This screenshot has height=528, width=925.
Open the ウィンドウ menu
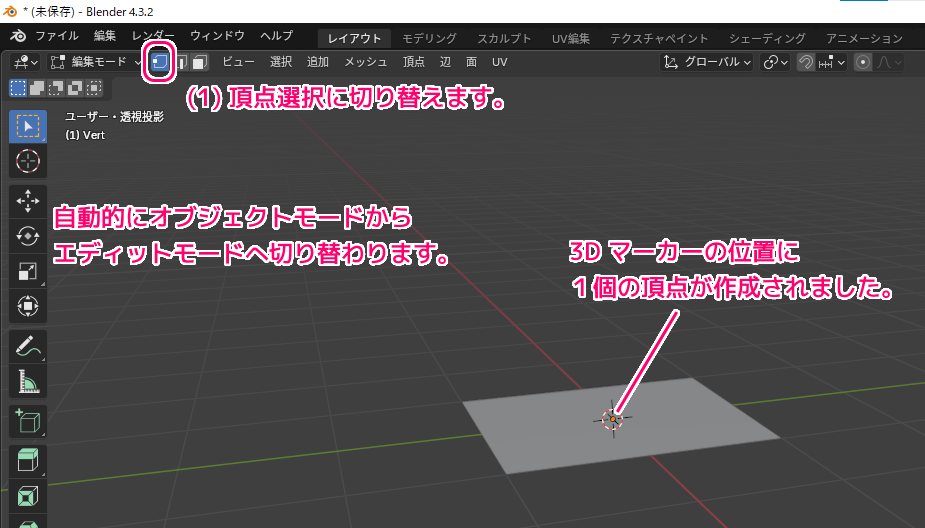coord(217,36)
